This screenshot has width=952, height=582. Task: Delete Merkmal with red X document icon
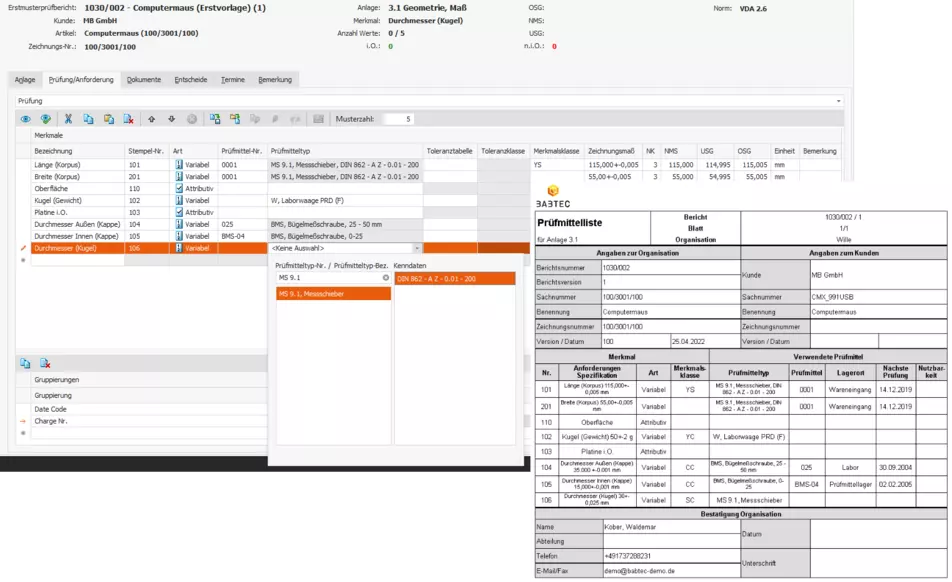[x=129, y=119]
